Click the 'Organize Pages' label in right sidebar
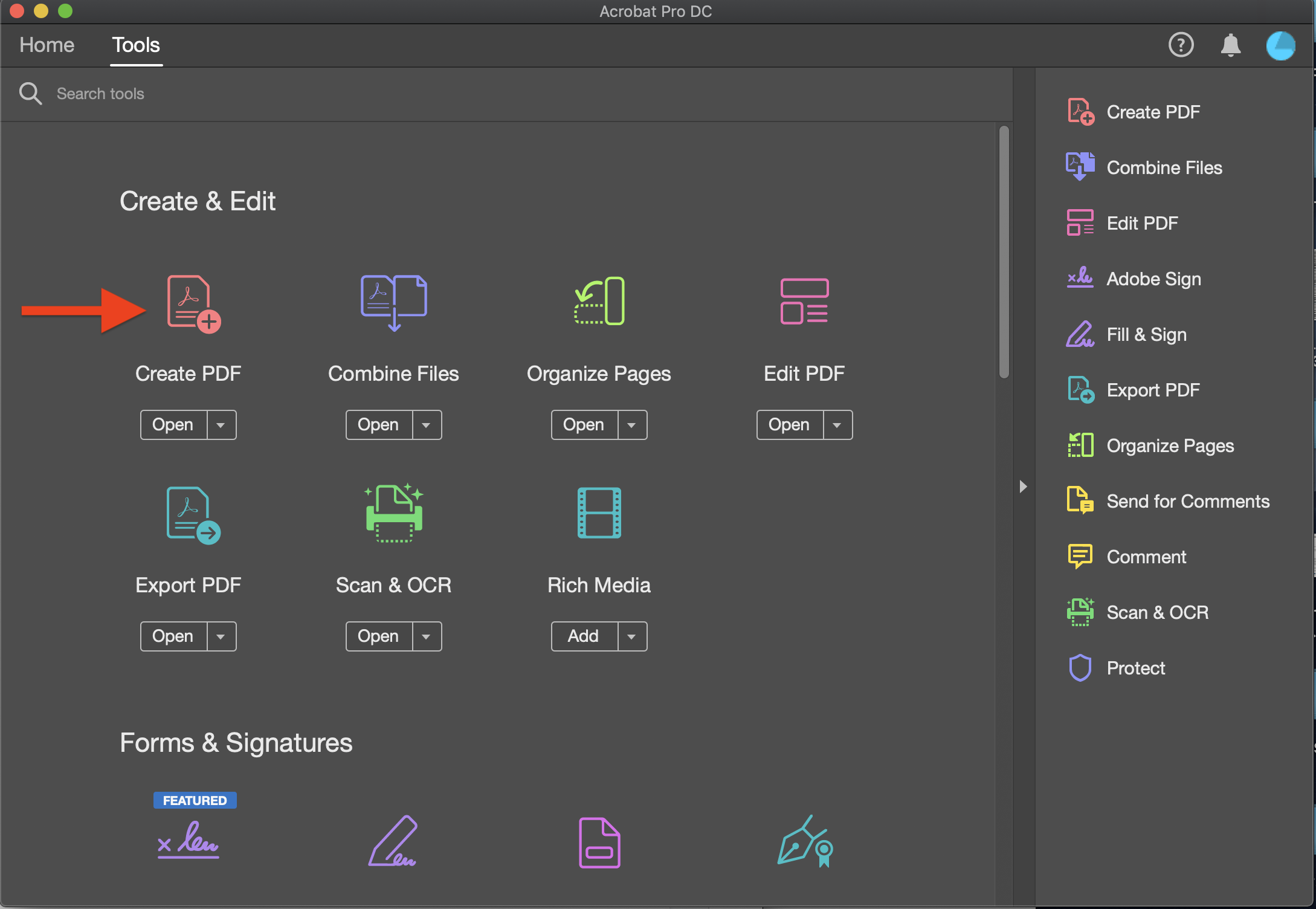Viewport: 1316px width, 909px height. coord(1170,446)
